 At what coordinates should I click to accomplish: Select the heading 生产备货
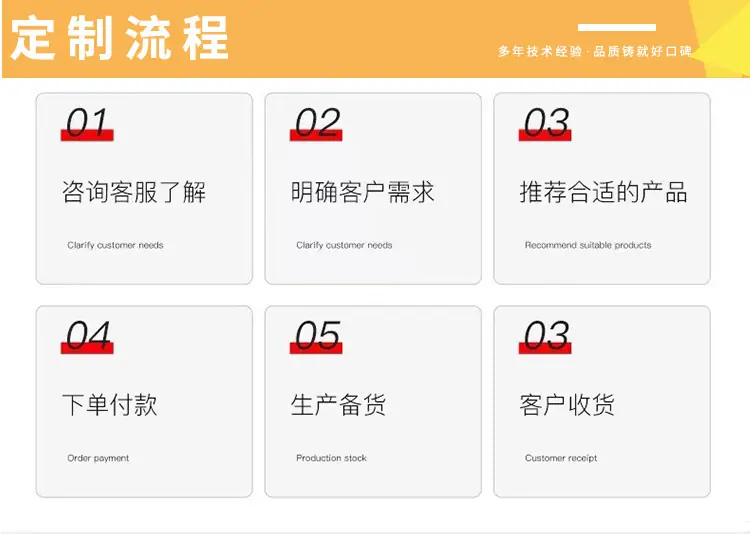[x=338, y=405]
